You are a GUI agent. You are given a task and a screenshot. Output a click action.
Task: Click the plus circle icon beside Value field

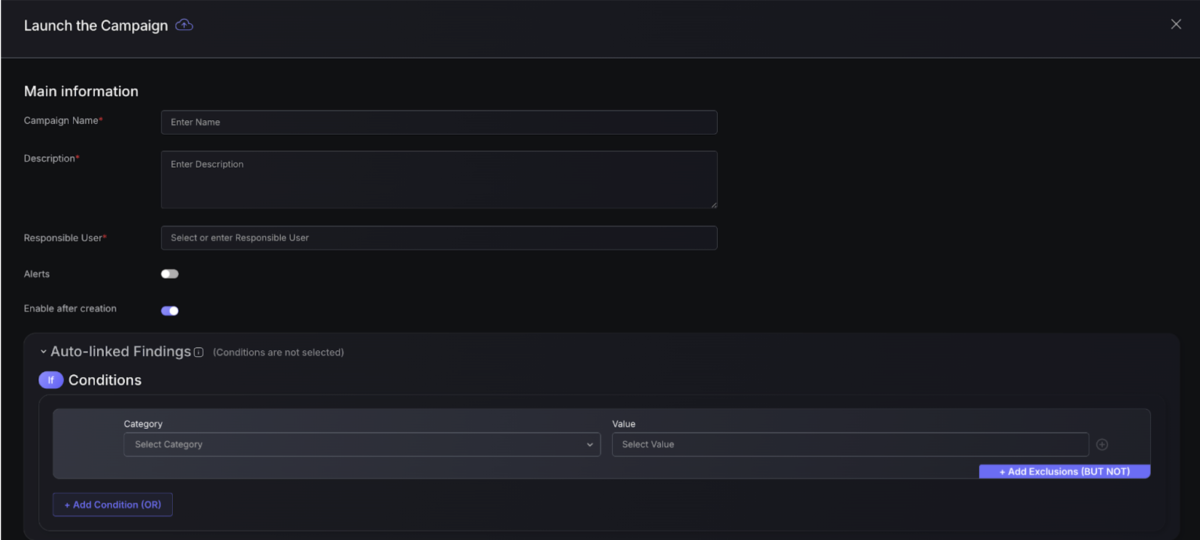1102,444
